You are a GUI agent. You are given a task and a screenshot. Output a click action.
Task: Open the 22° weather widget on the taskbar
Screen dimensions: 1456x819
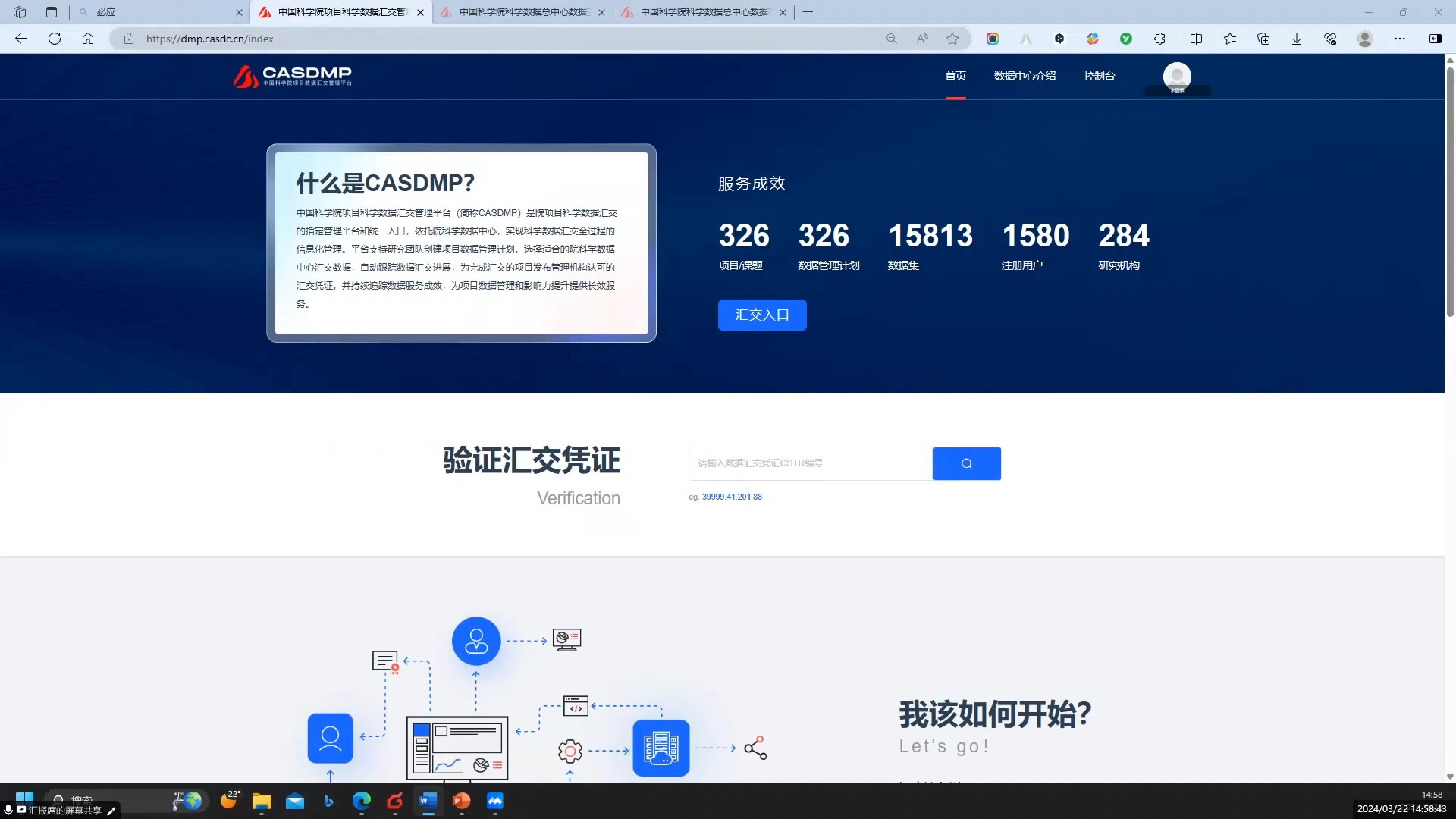click(x=230, y=799)
